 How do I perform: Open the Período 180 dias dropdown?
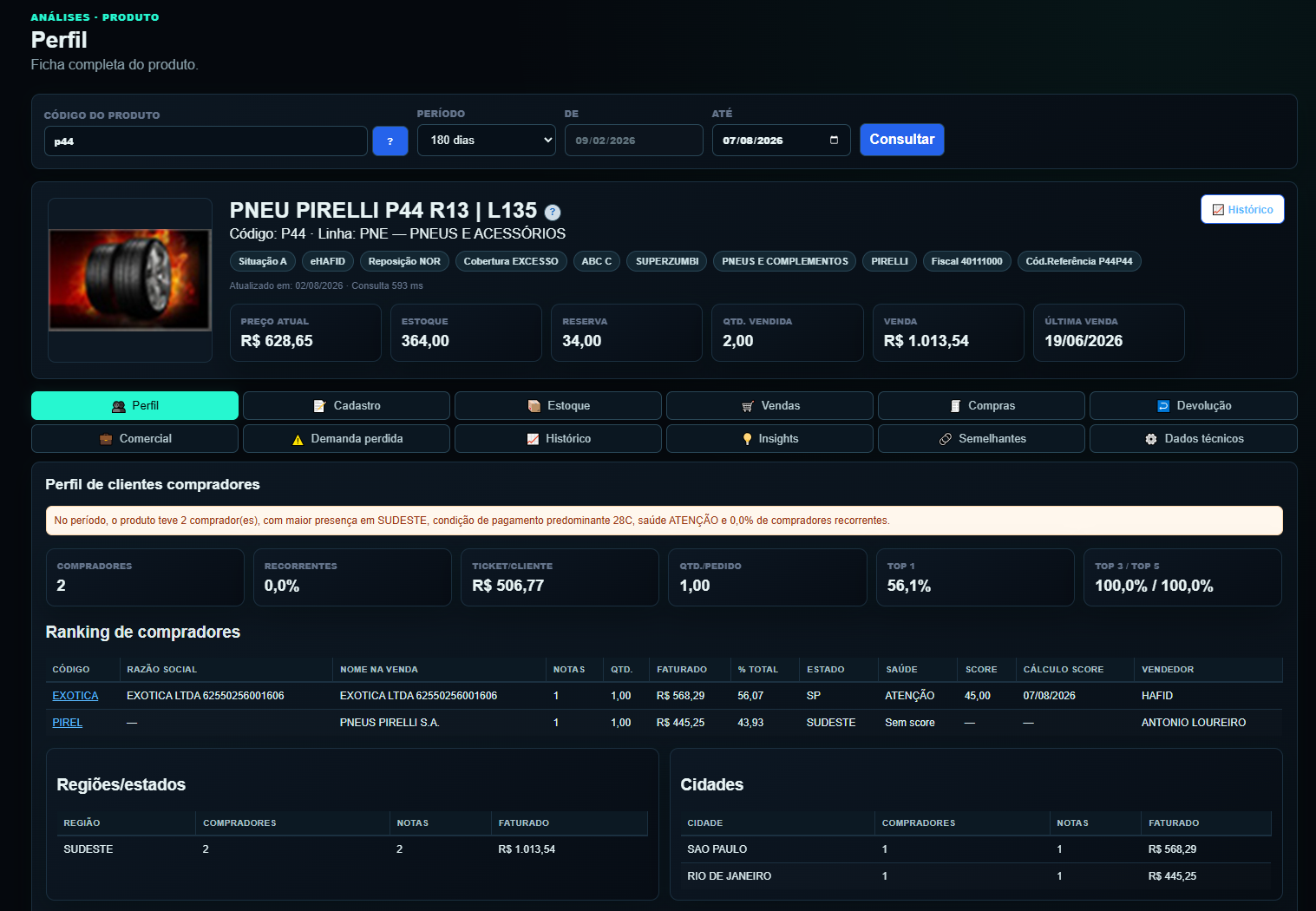pyautogui.click(x=487, y=141)
